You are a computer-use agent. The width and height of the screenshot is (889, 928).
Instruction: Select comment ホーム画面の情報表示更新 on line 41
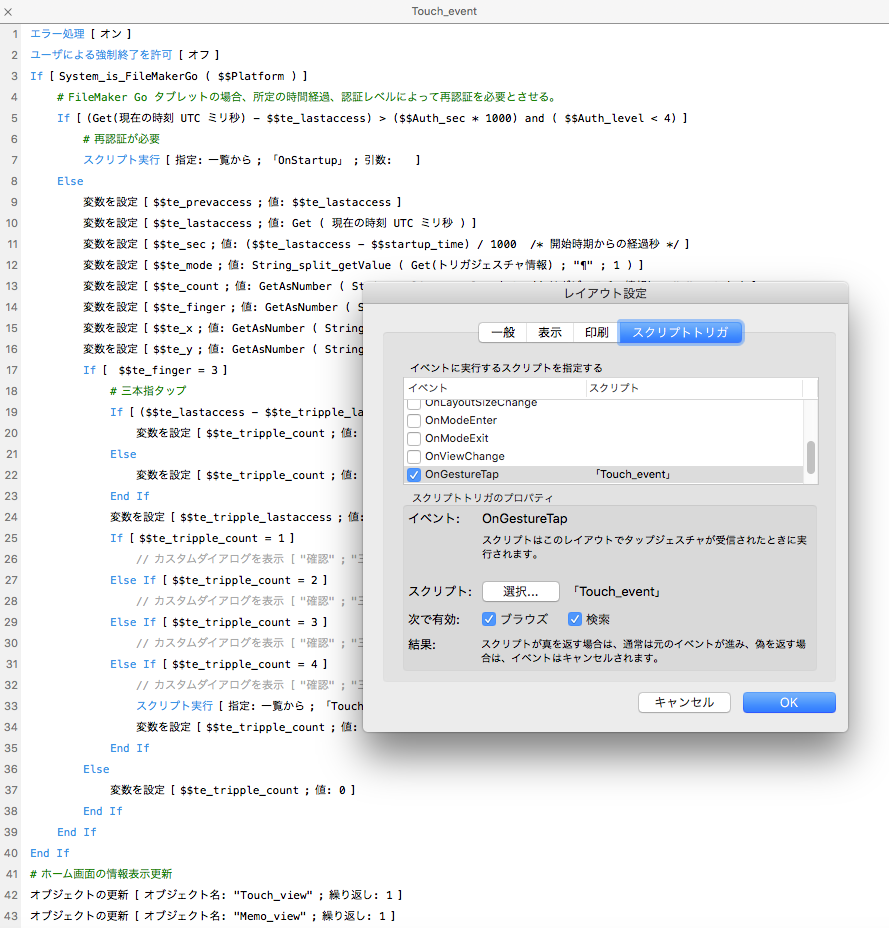click(101, 874)
